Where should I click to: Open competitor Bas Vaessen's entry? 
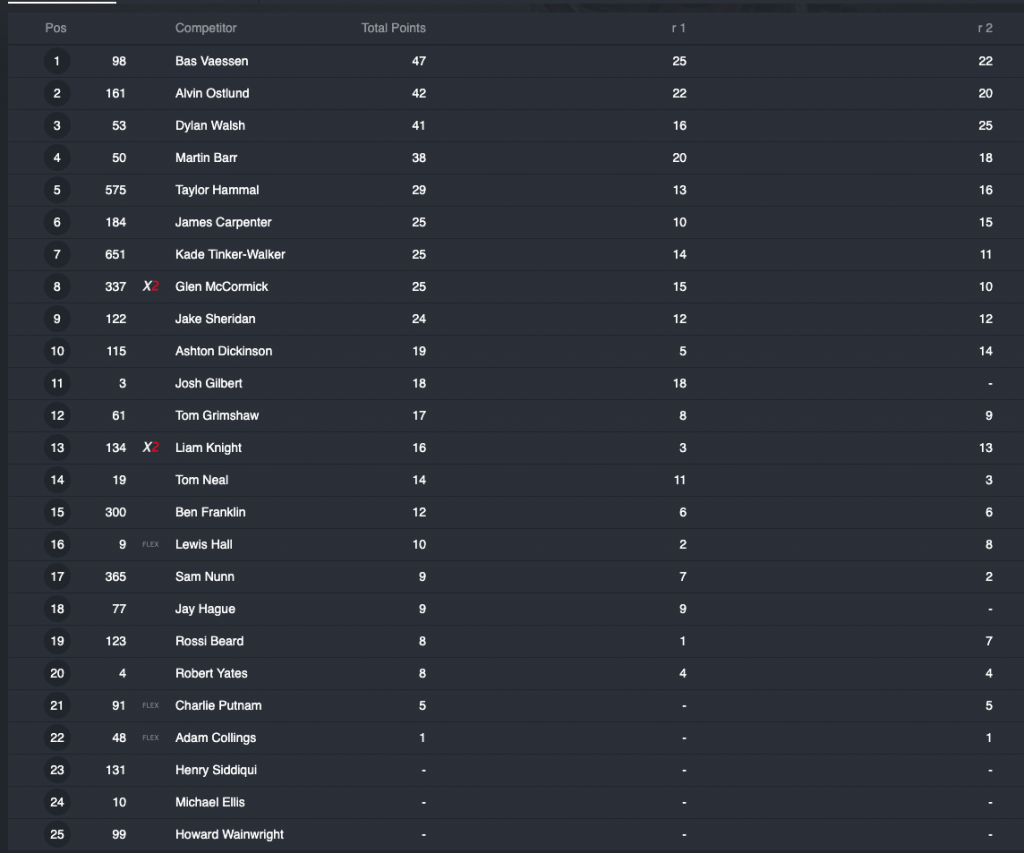pyautogui.click(x=212, y=62)
